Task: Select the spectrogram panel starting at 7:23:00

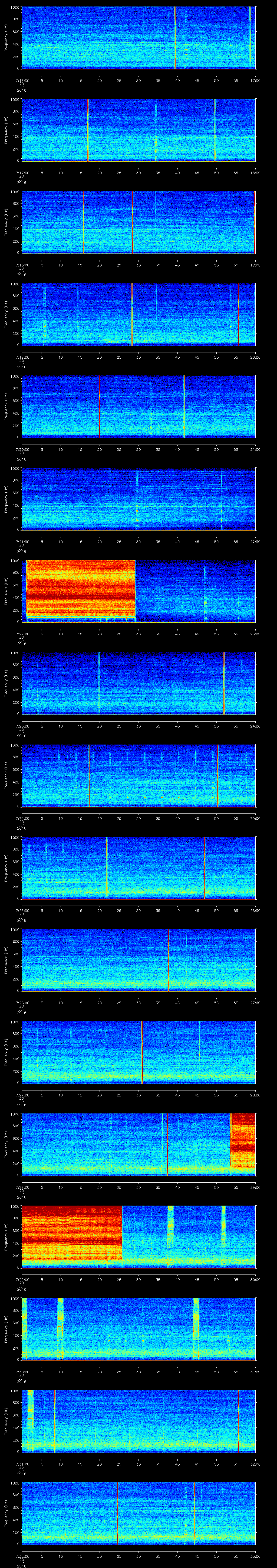Action: pyautogui.click(x=138, y=683)
